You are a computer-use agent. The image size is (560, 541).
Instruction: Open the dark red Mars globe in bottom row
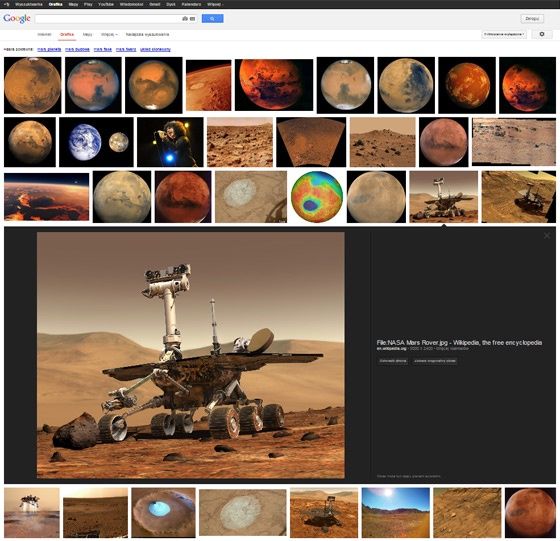[x=530, y=512]
